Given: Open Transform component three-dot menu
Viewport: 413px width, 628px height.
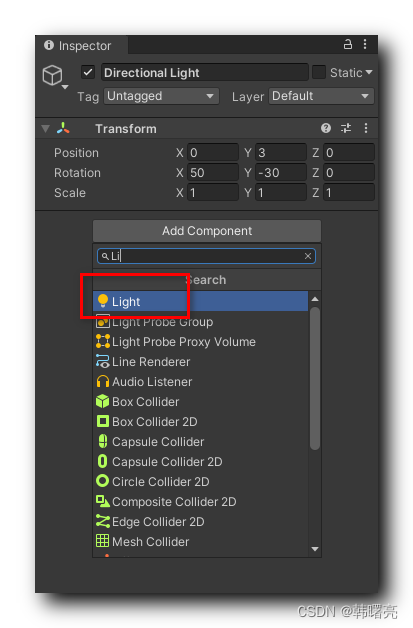Looking at the screenshot, I should (366, 128).
